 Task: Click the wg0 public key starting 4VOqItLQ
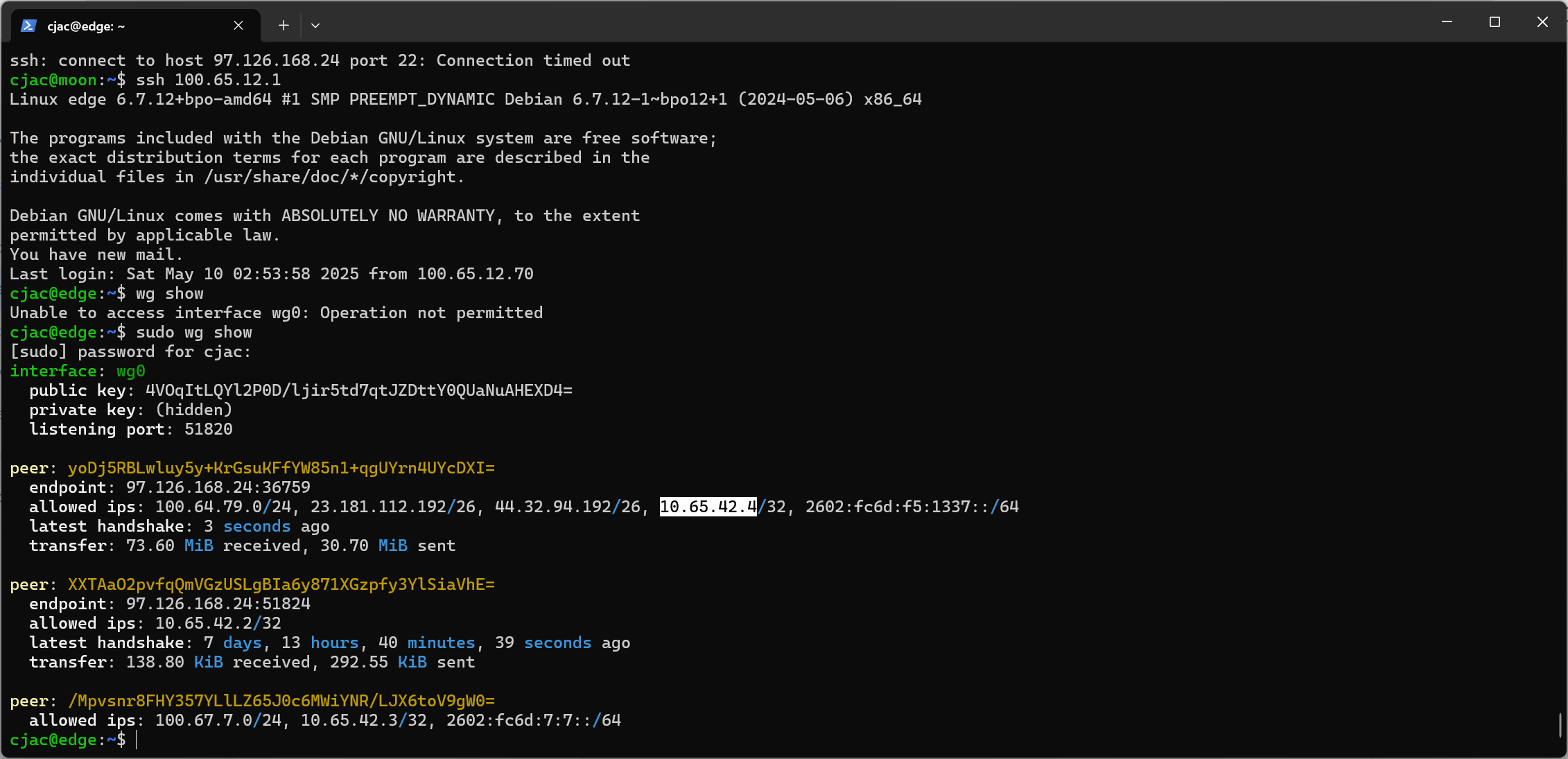pyautogui.click(x=358, y=390)
